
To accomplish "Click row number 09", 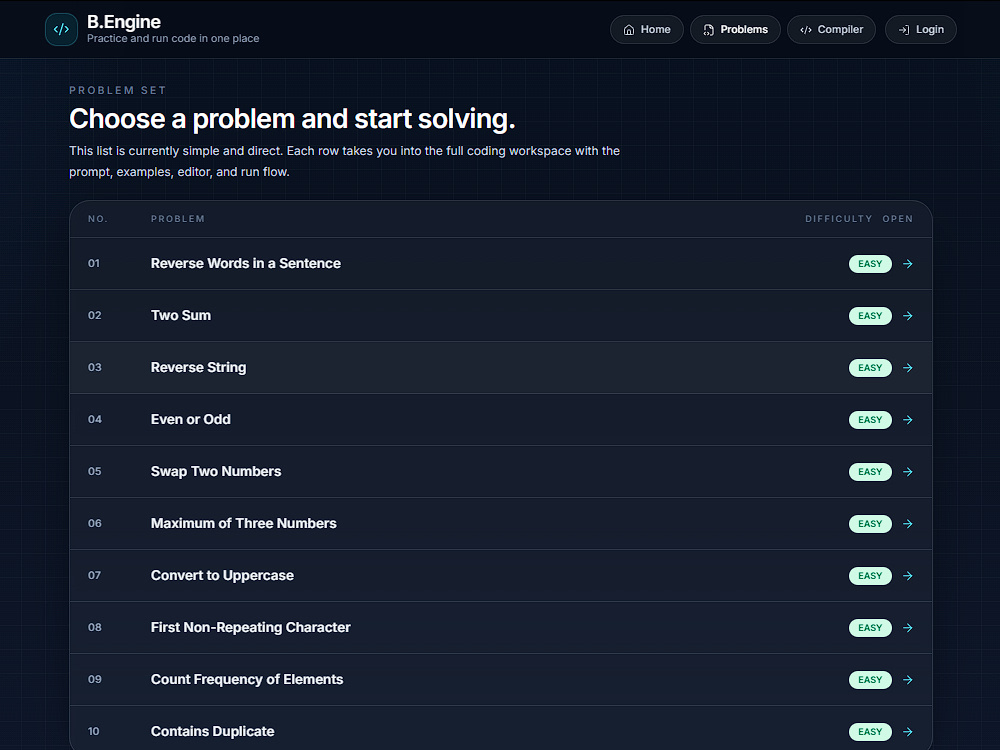I will click(x=94, y=679).
